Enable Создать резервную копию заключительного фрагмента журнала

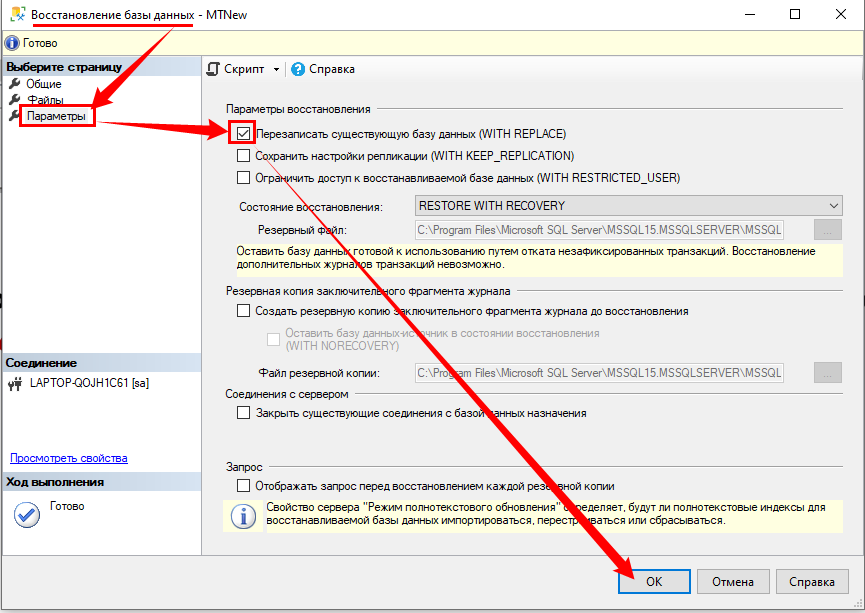243,311
